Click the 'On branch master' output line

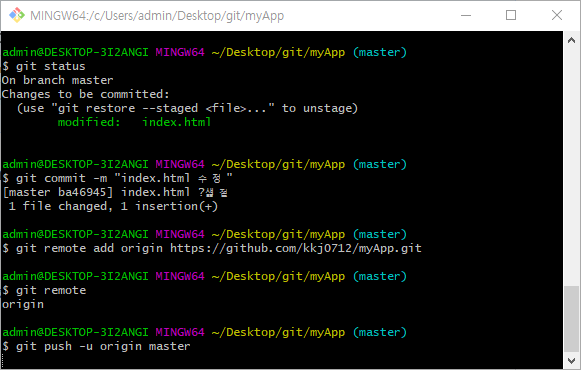(x=57, y=80)
